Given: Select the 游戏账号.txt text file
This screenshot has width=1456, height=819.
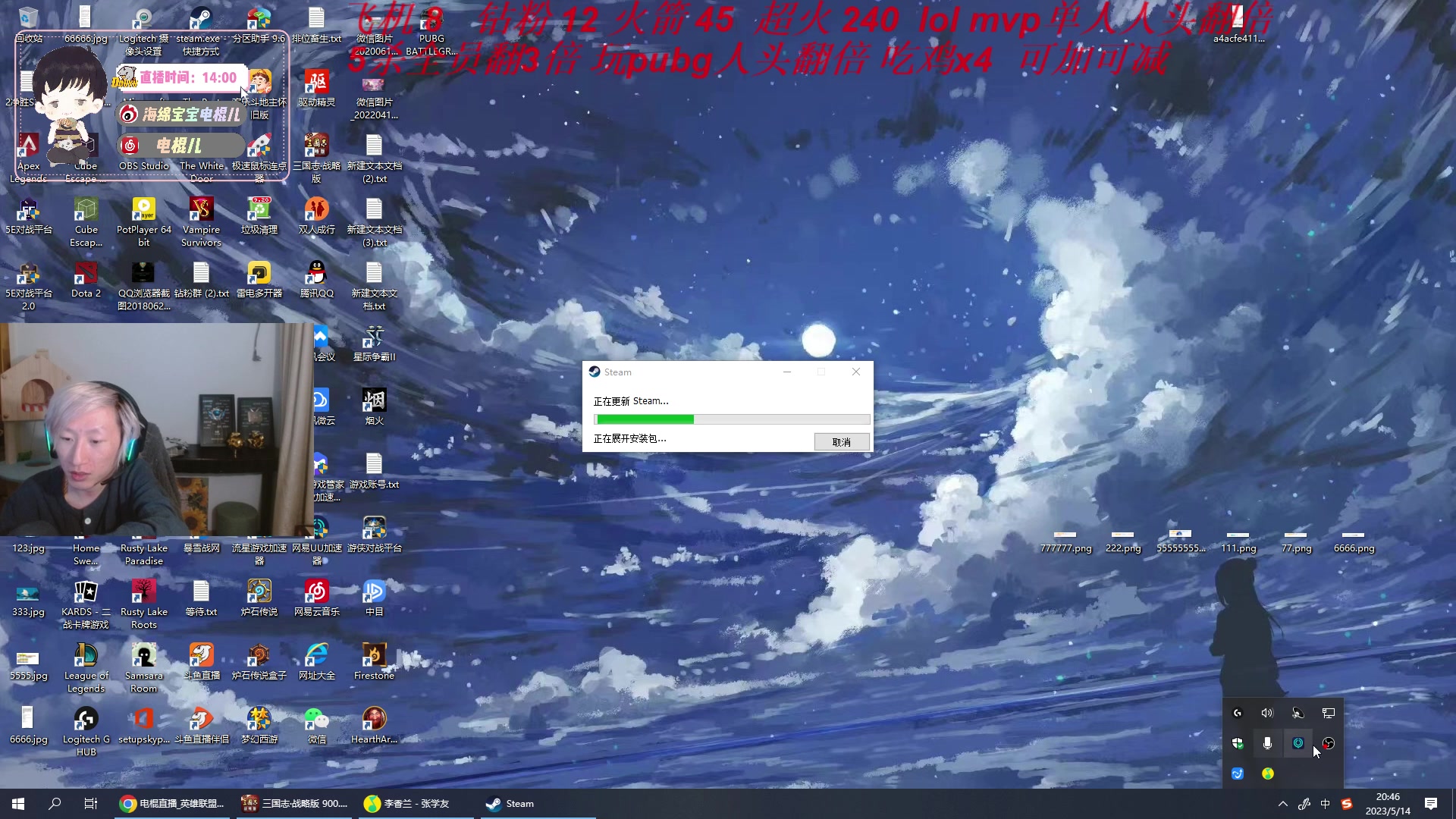Looking at the screenshot, I should click(374, 470).
